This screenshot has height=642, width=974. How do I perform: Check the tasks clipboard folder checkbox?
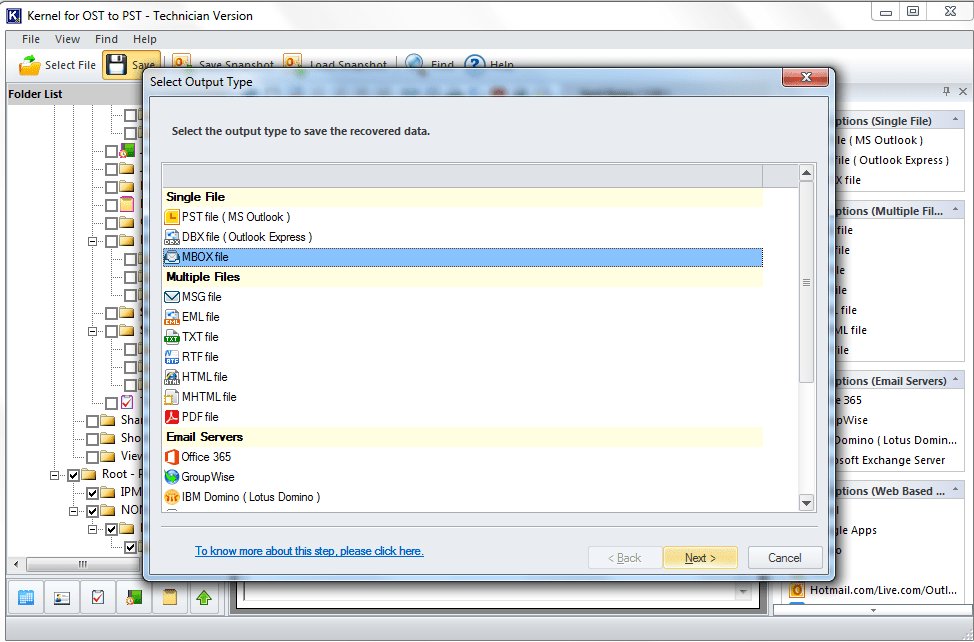(111, 404)
